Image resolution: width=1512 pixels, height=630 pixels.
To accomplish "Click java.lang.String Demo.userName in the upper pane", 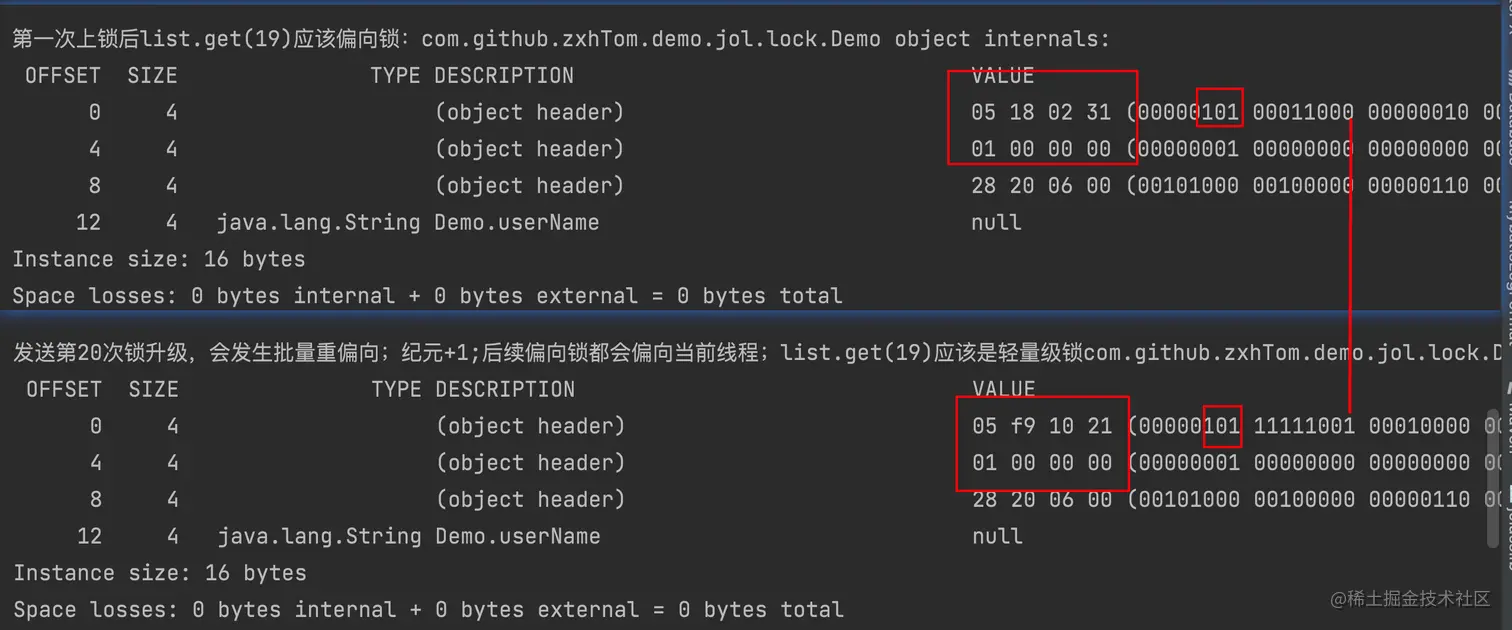I will [408, 222].
